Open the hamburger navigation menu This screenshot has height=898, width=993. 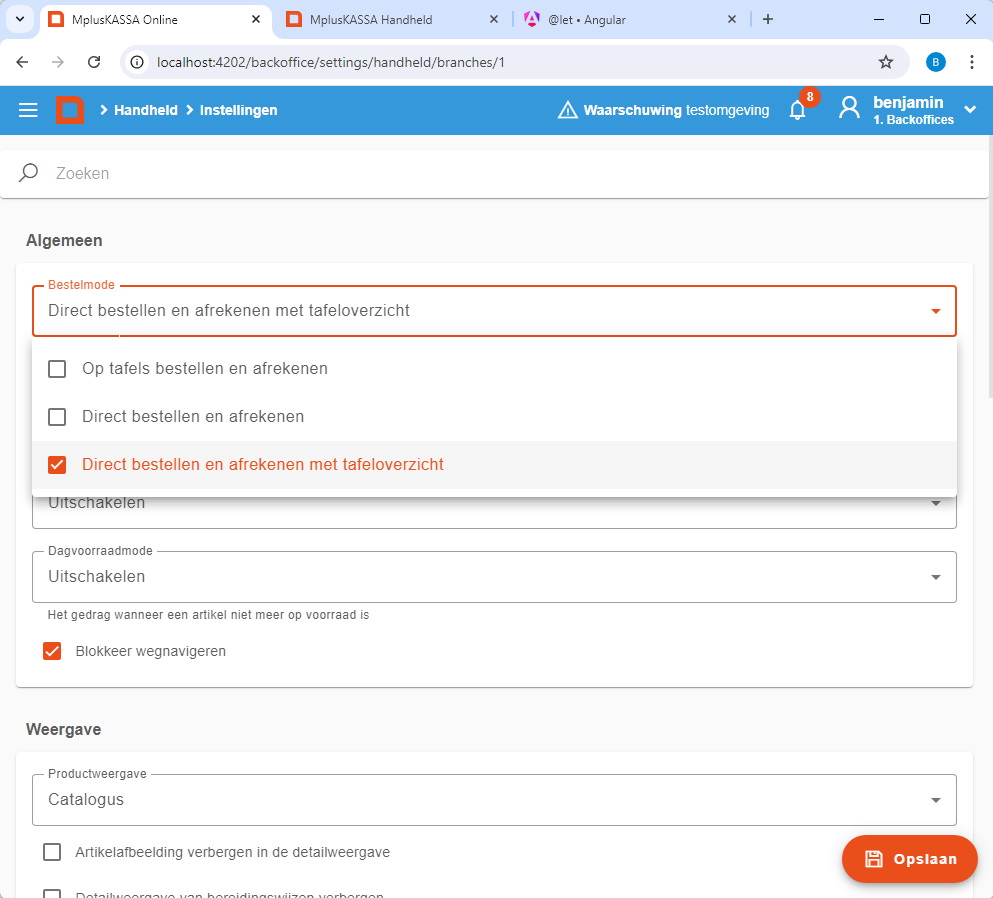(x=28, y=110)
